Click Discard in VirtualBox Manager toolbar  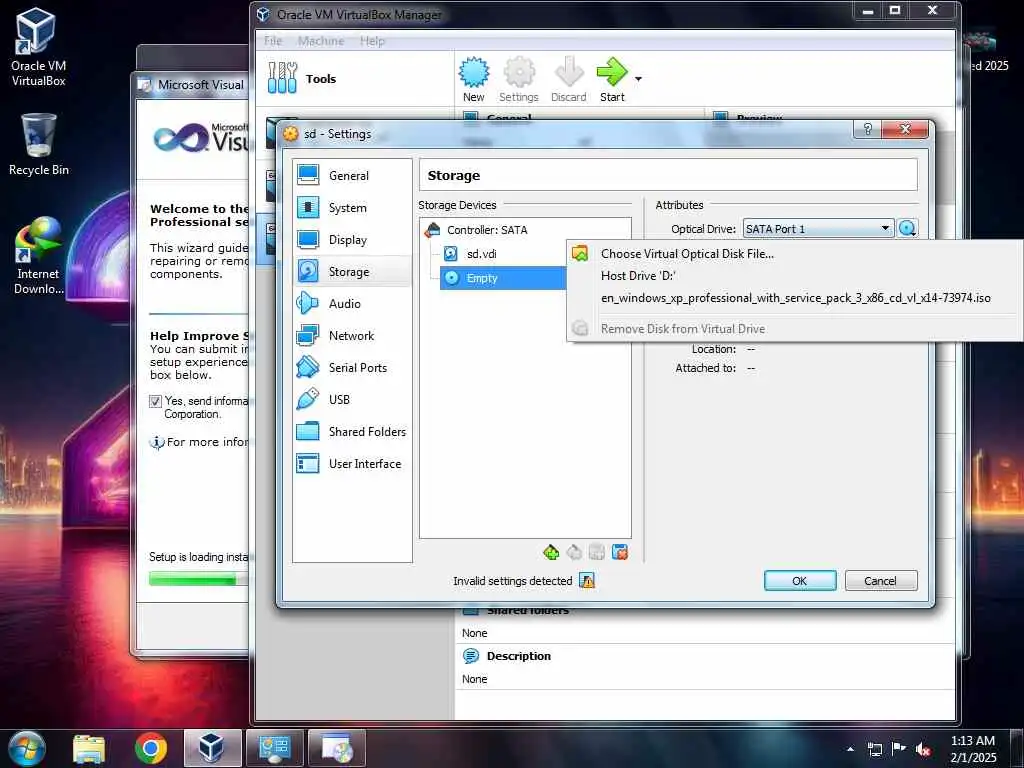(x=568, y=80)
